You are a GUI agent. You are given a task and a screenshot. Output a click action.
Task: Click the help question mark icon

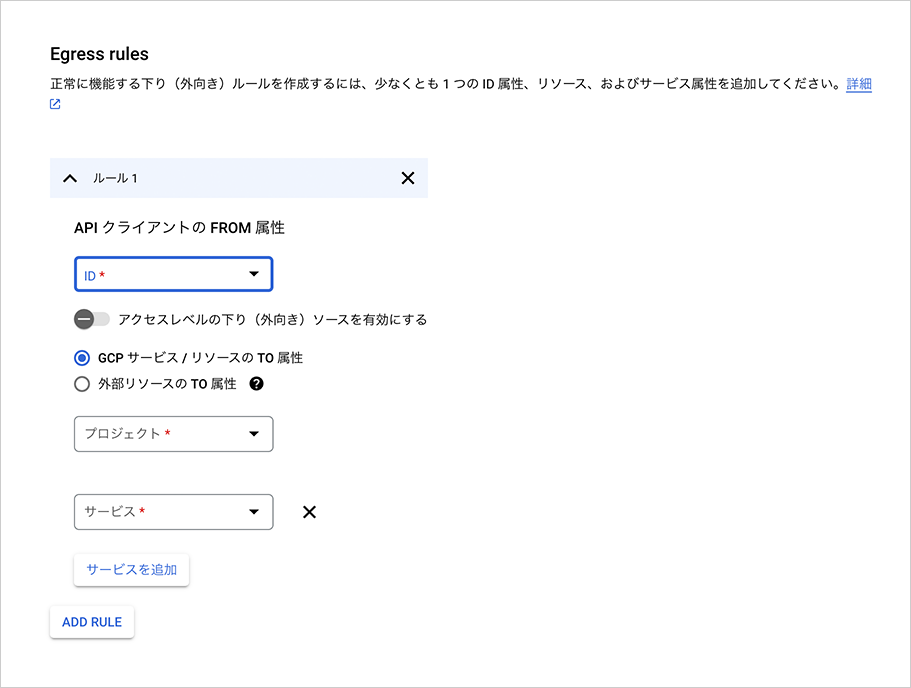coord(256,383)
